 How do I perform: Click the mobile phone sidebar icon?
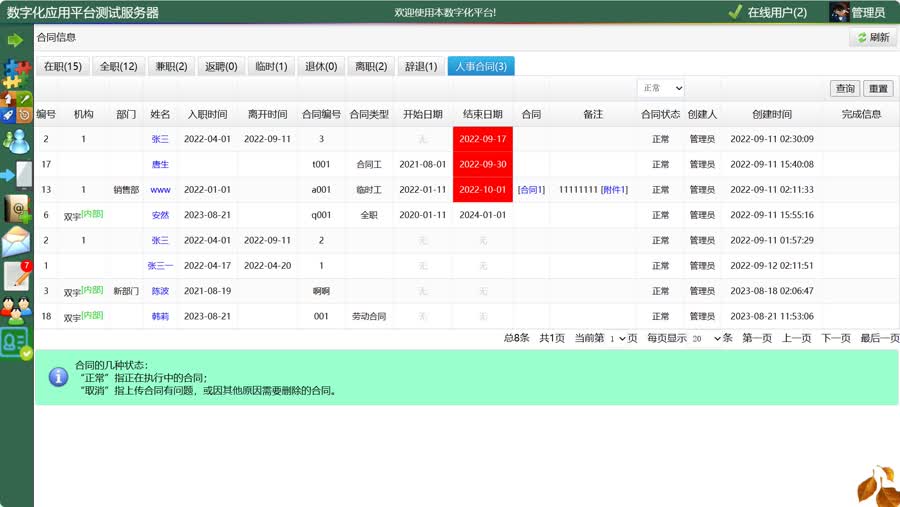coord(16,175)
